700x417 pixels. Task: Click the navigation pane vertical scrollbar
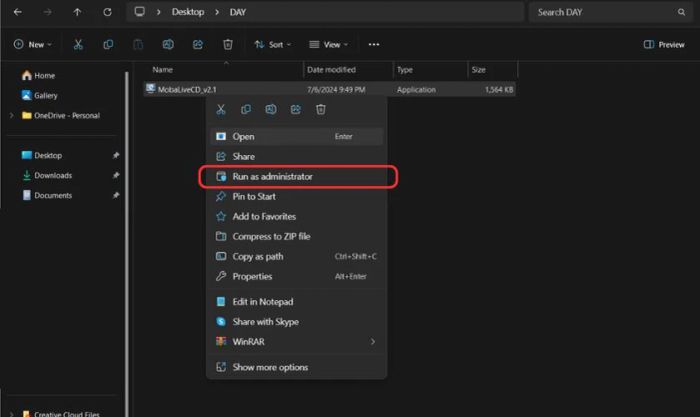pyautogui.click(x=127, y=243)
